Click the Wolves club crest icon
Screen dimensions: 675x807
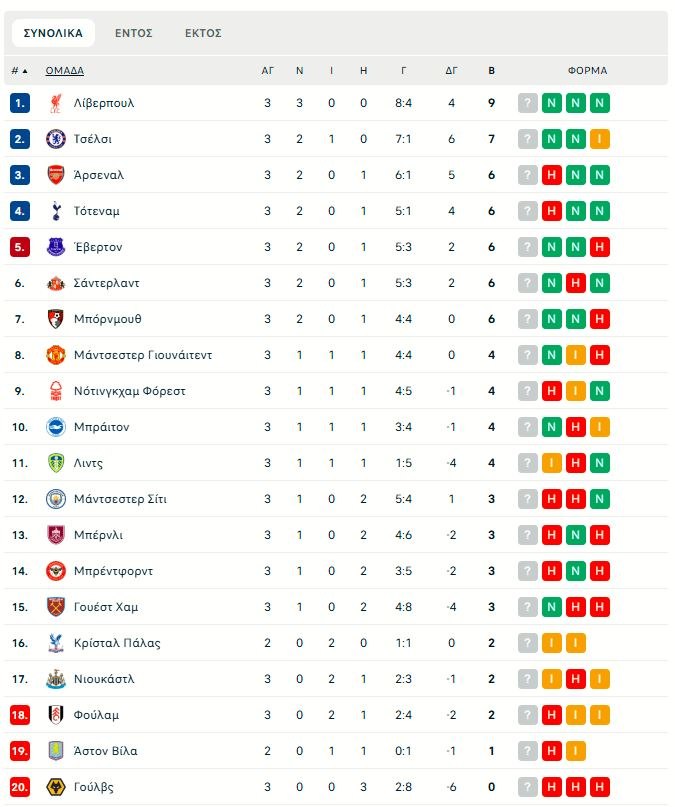[x=56, y=787]
